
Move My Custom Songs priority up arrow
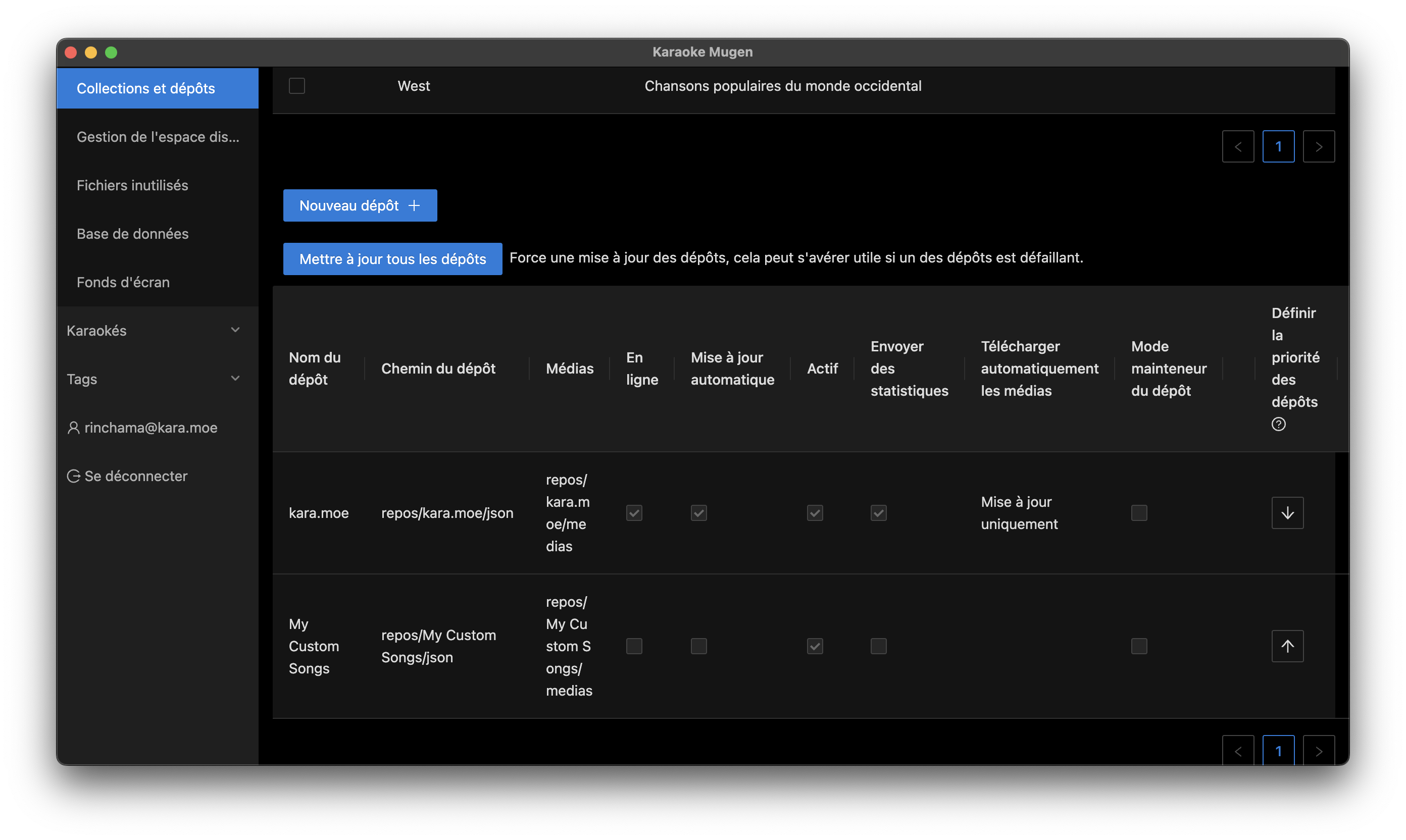coord(1287,646)
